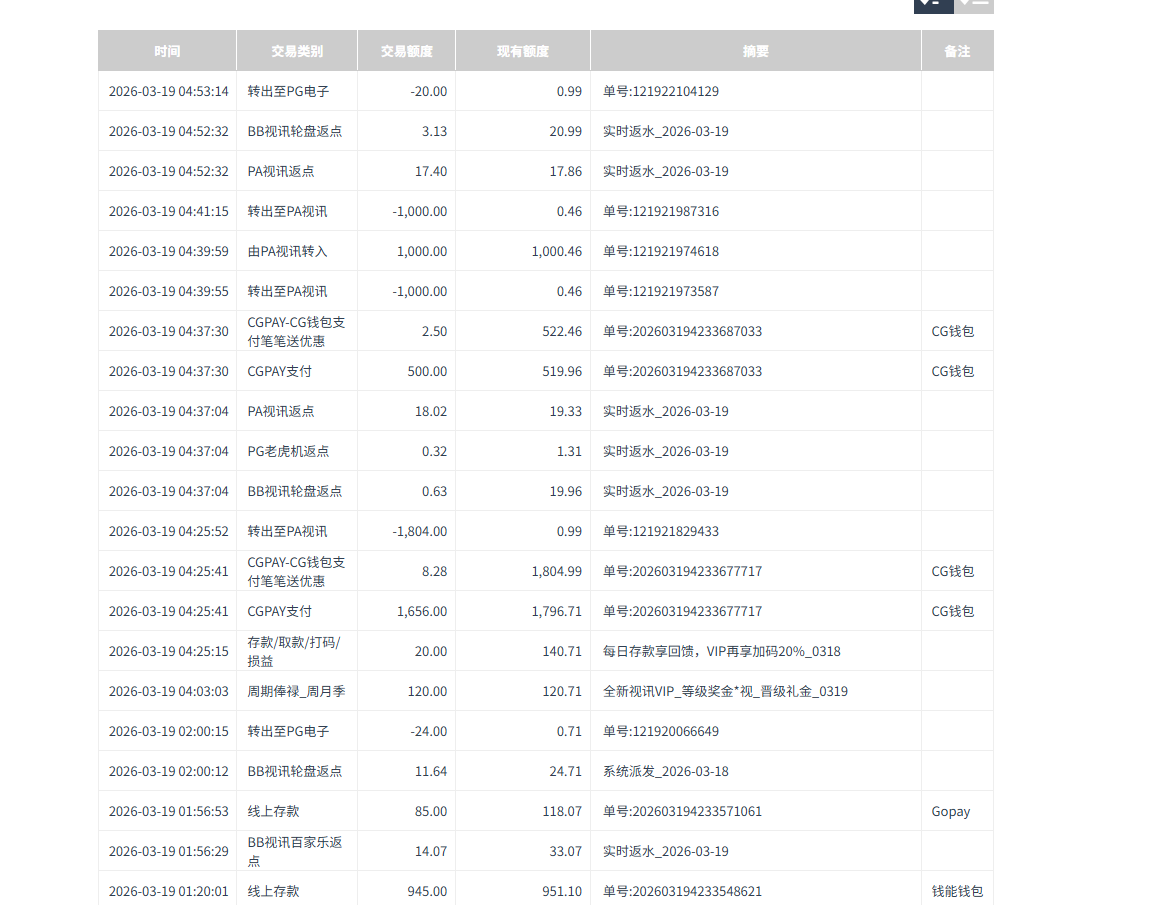Screen dimensions: 1175x905
Task: Click the CG钱包 remark for order 202603194233687033
Action: [x=954, y=331]
